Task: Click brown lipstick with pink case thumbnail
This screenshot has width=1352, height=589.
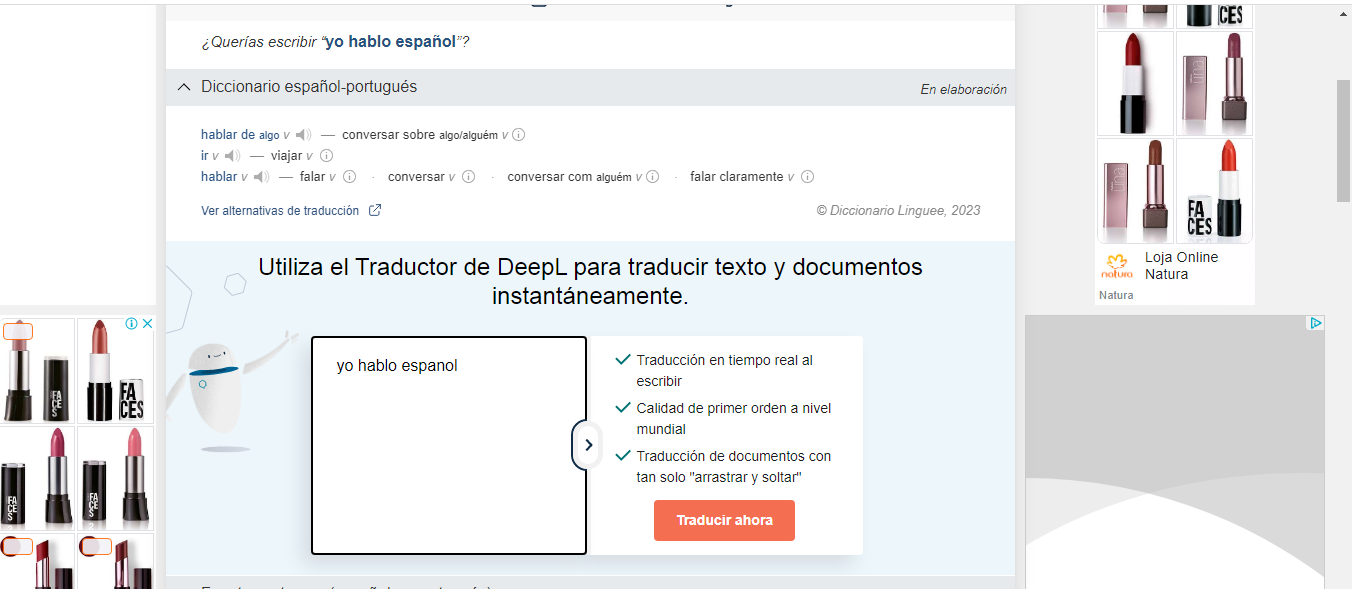Action: (x=1135, y=190)
